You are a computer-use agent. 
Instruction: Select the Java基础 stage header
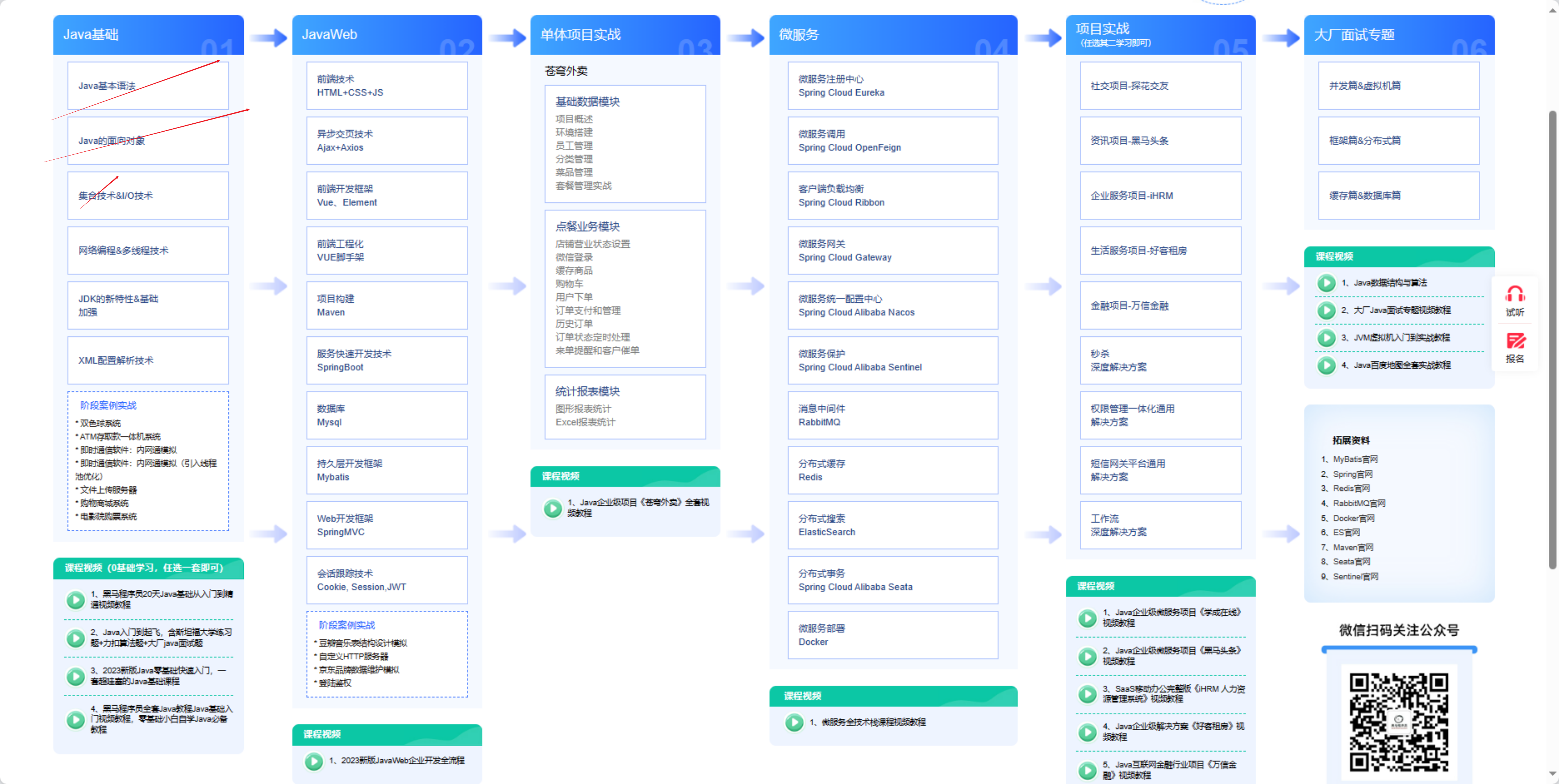[x=148, y=35]
